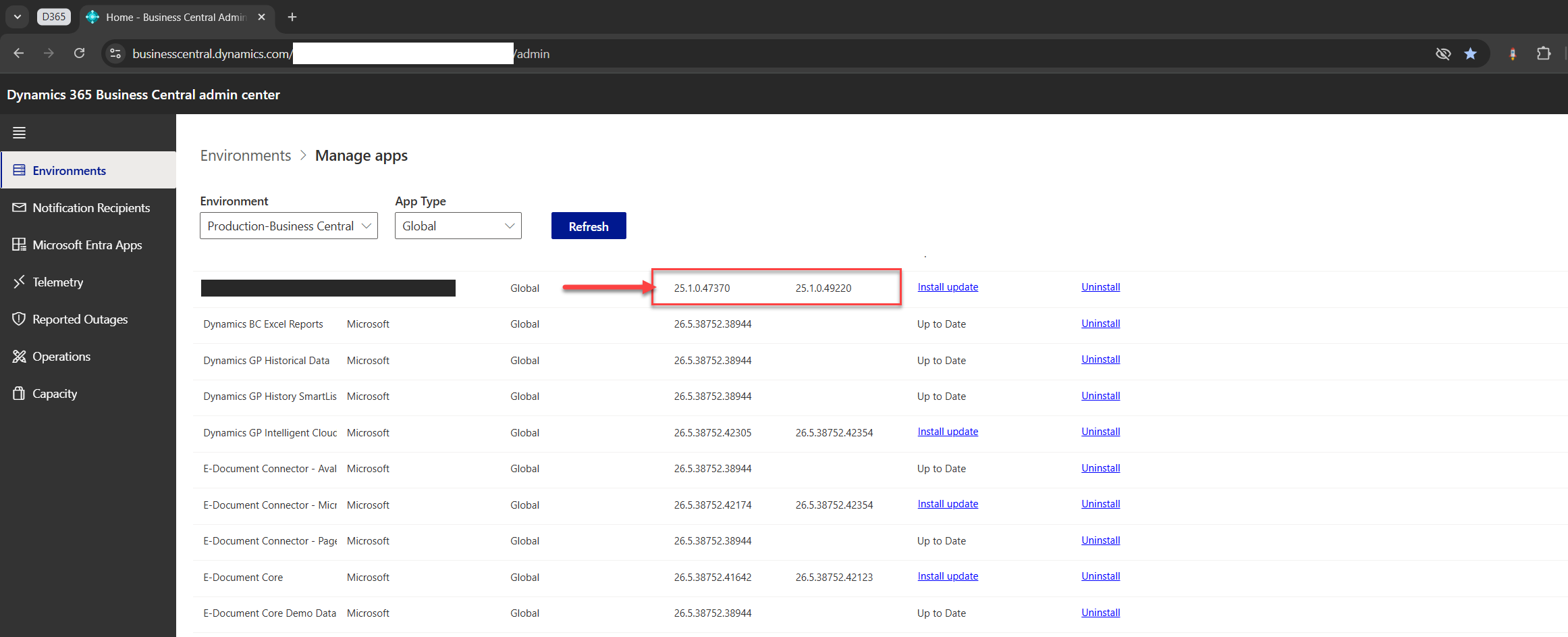
Task: Open the Telemetry section
Action: point(88,282)
